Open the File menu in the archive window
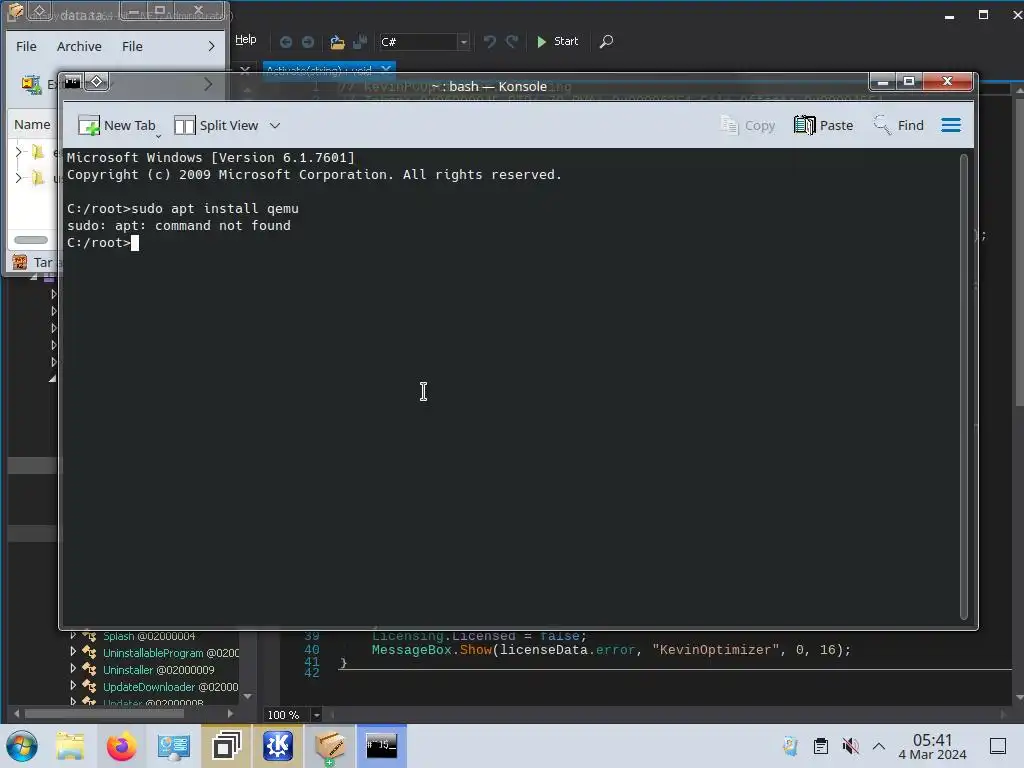Screen dimensions: 1024x768 (x=26, y=46)
